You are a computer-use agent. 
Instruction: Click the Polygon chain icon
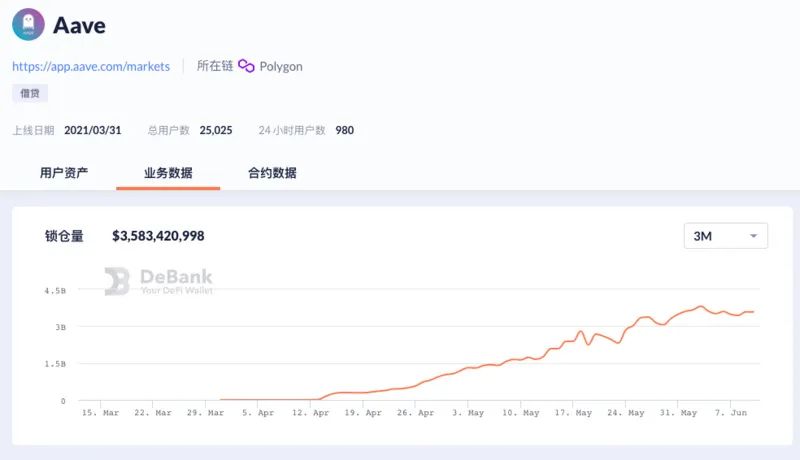point(246,66)
